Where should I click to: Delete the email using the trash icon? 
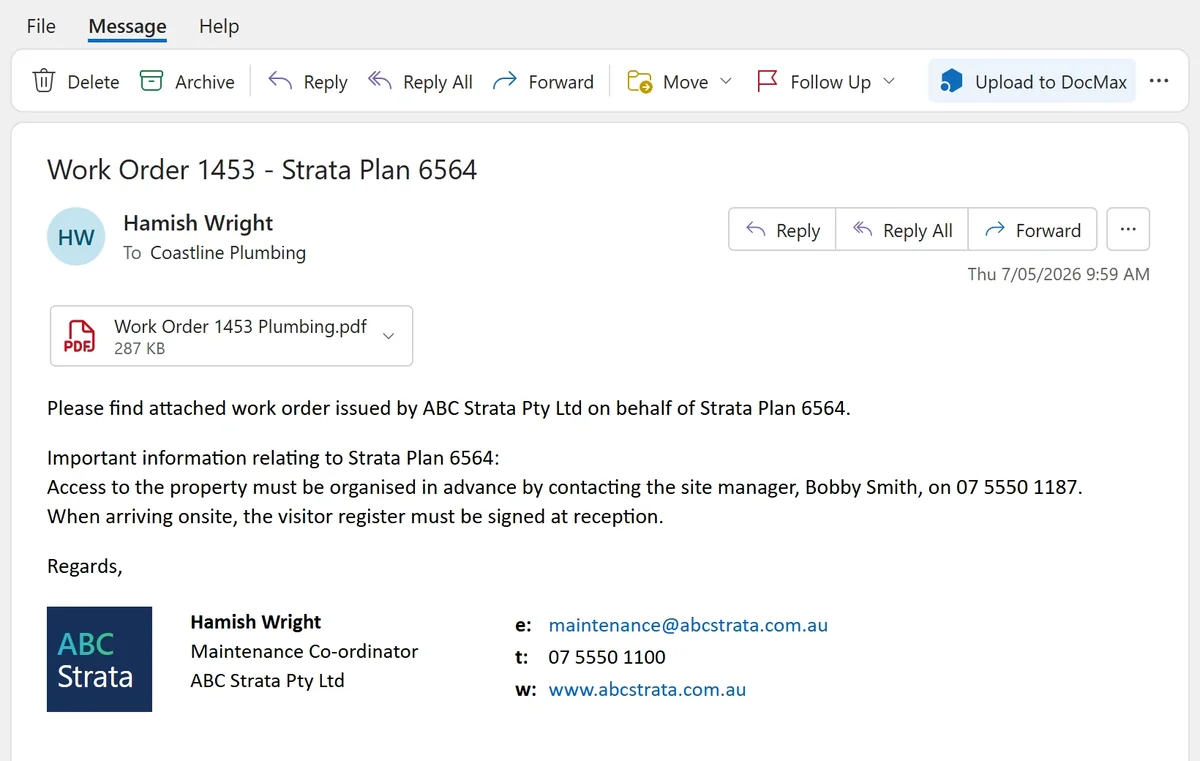tap(44, 81)
